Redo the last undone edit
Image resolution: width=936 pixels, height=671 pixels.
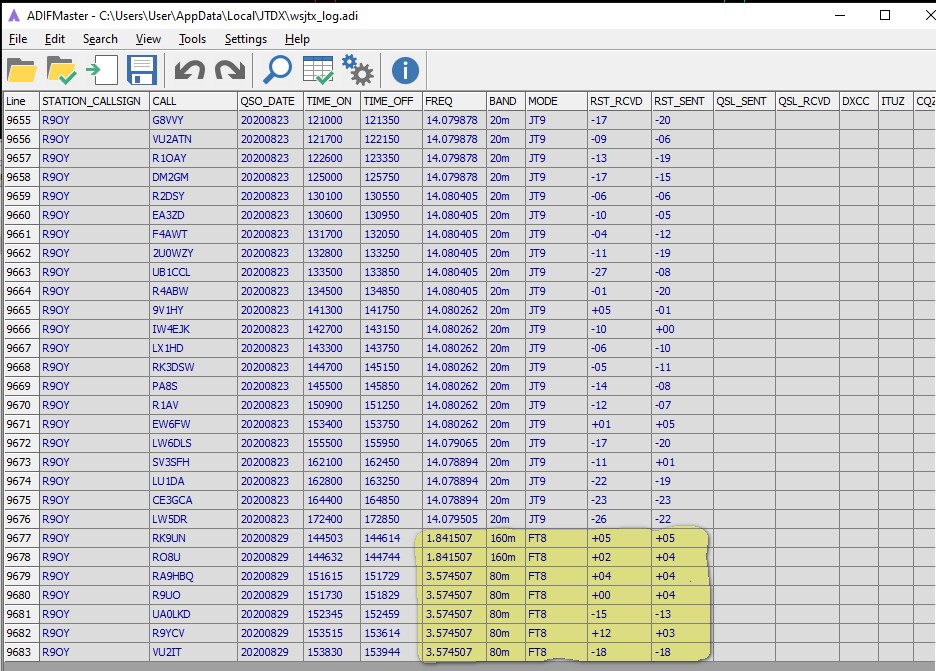[229, 70]
